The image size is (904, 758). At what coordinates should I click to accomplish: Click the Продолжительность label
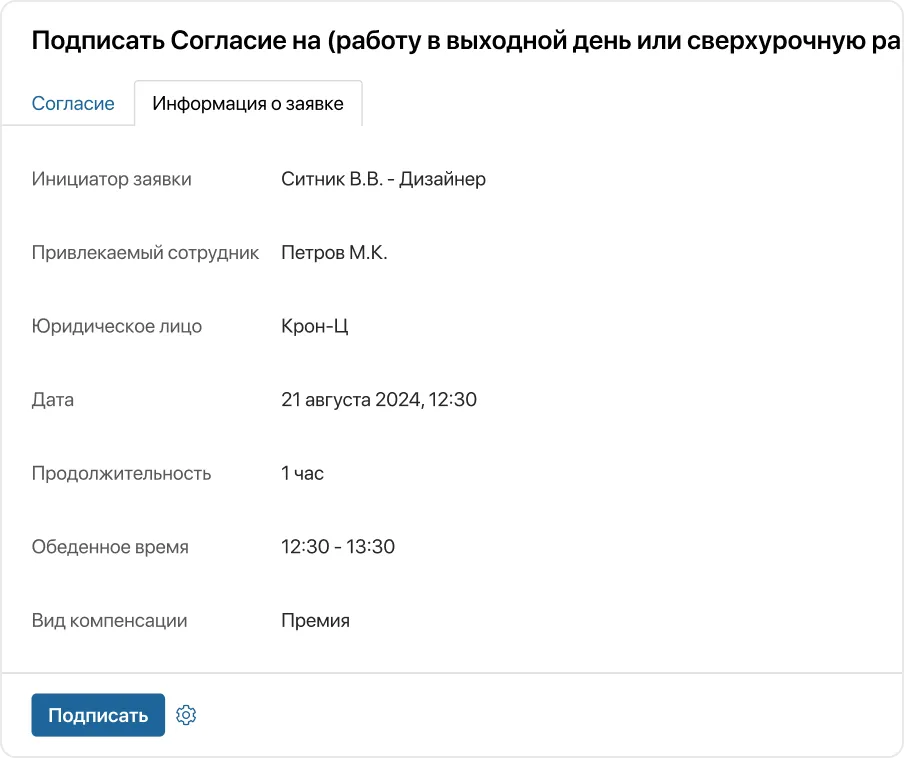(x=122, y=473)
